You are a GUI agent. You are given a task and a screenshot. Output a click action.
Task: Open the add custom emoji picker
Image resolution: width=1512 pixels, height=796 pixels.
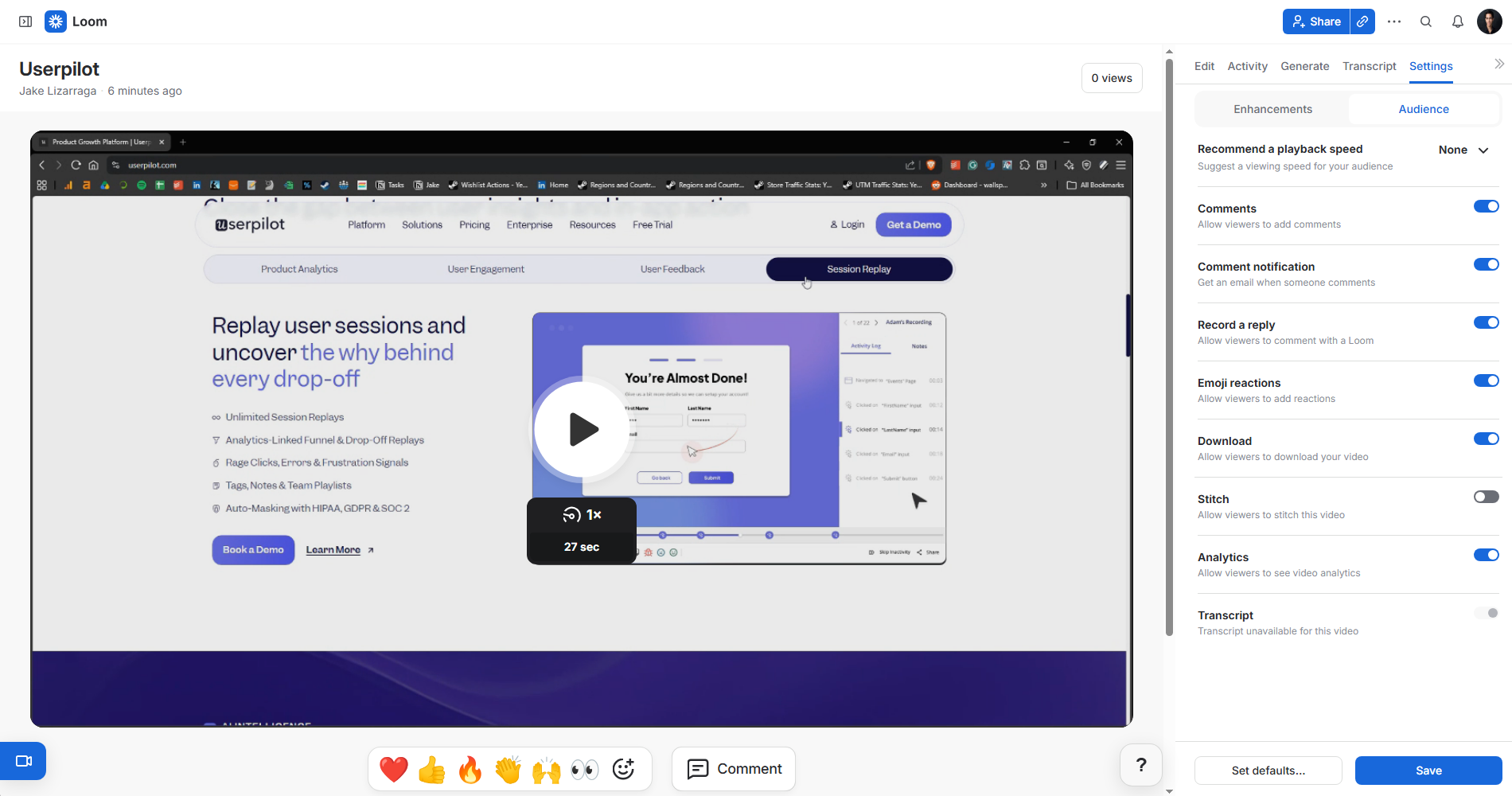(623, 769)
